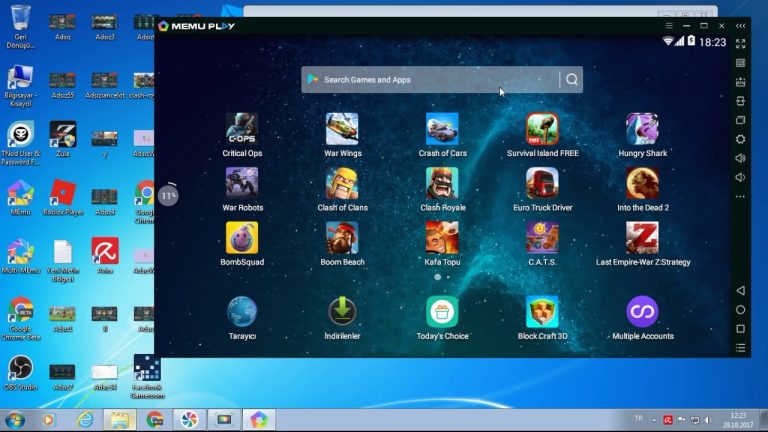The image size is (768, 432).
Task: Open Into the Dead 2
Action: point(642,183)
